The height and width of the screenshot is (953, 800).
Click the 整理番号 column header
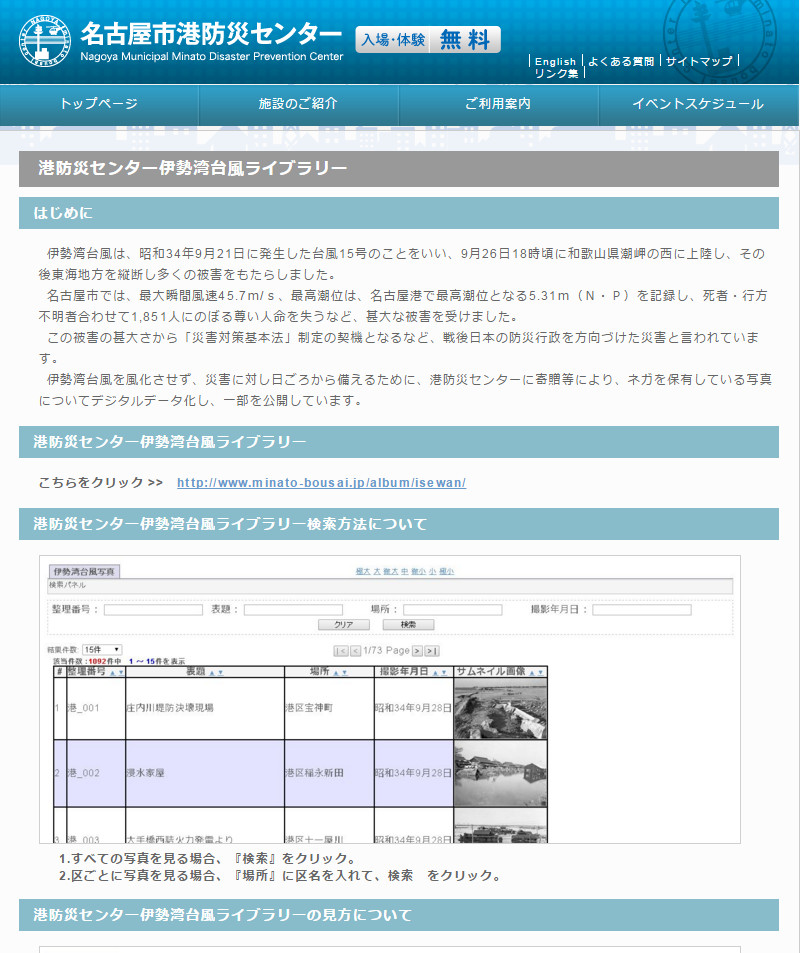point(95,672)
